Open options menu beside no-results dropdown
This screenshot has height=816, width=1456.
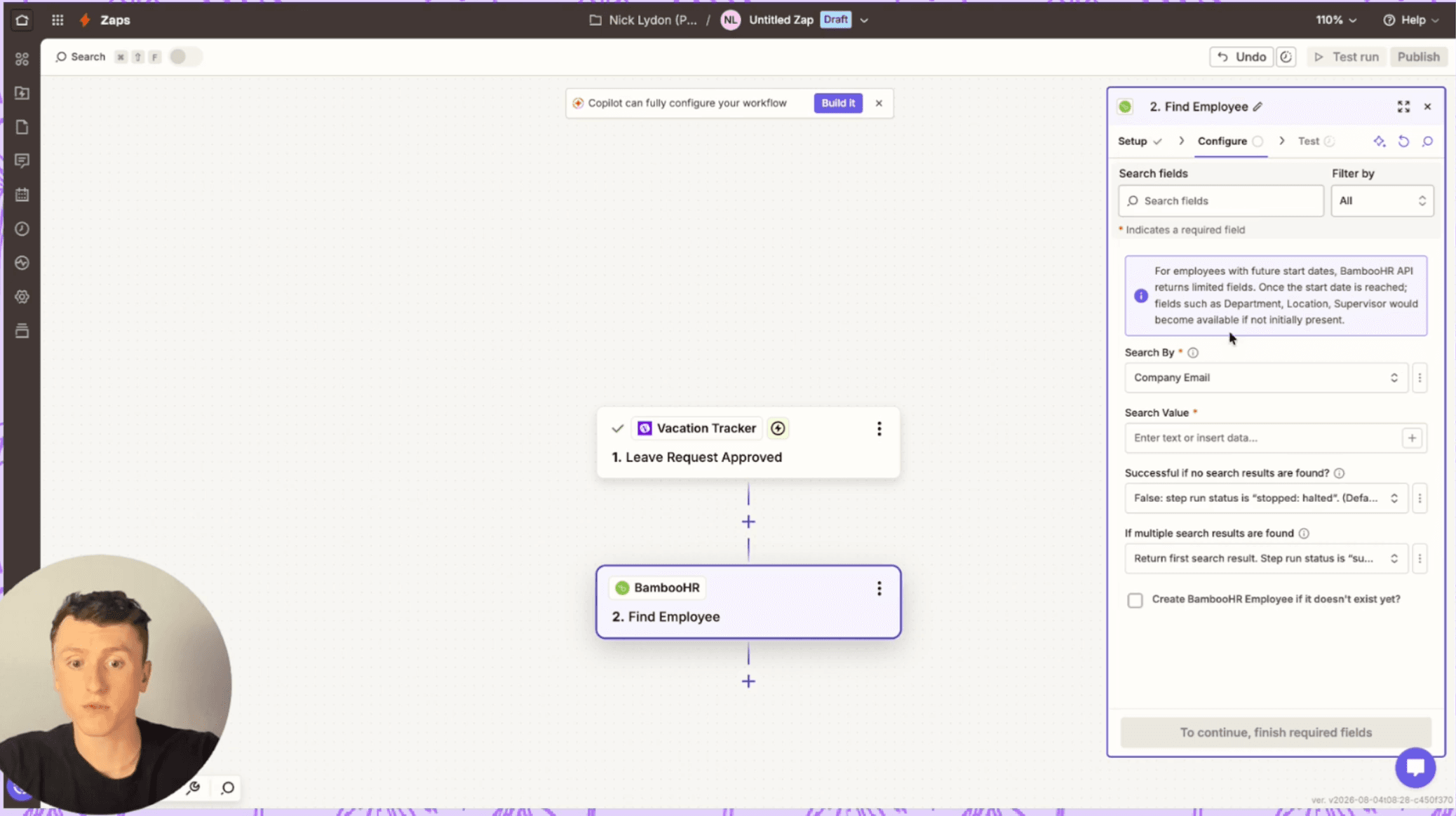pyautogui.click(x=1420, y=498)
